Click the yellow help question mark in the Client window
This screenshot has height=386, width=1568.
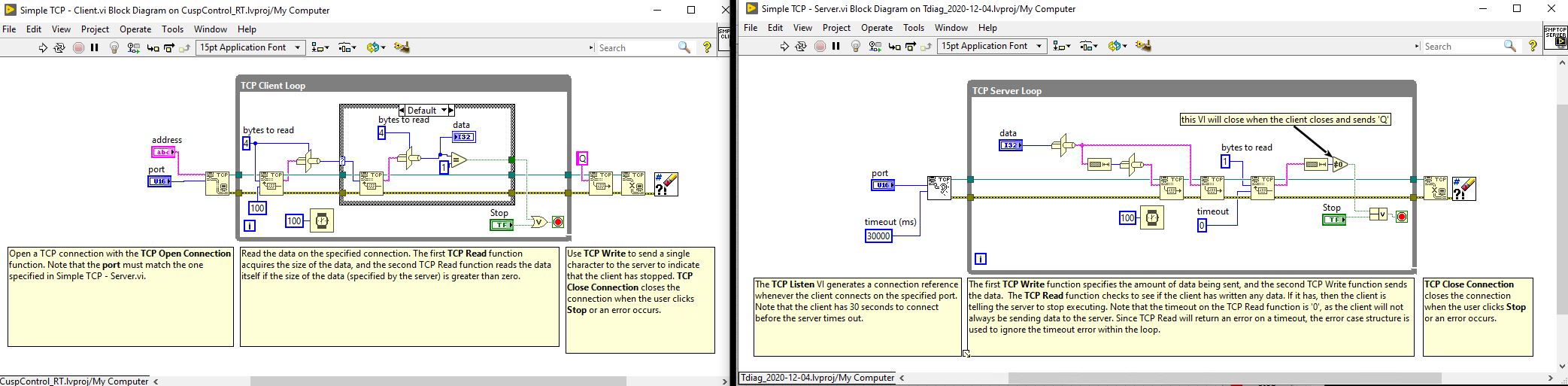click(706, 47)
